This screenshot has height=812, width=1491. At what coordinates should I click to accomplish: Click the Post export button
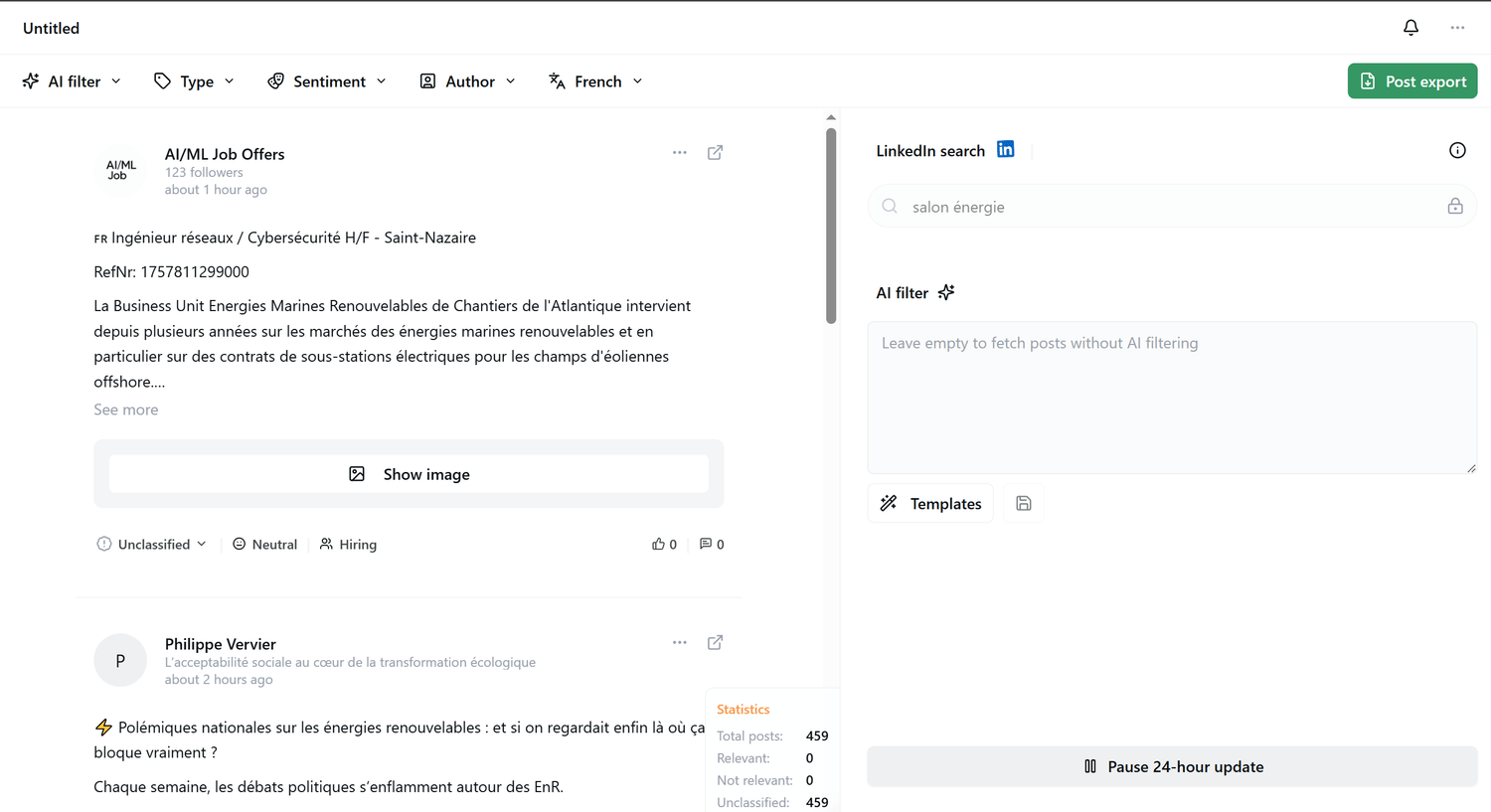[x=1412, y=81]
